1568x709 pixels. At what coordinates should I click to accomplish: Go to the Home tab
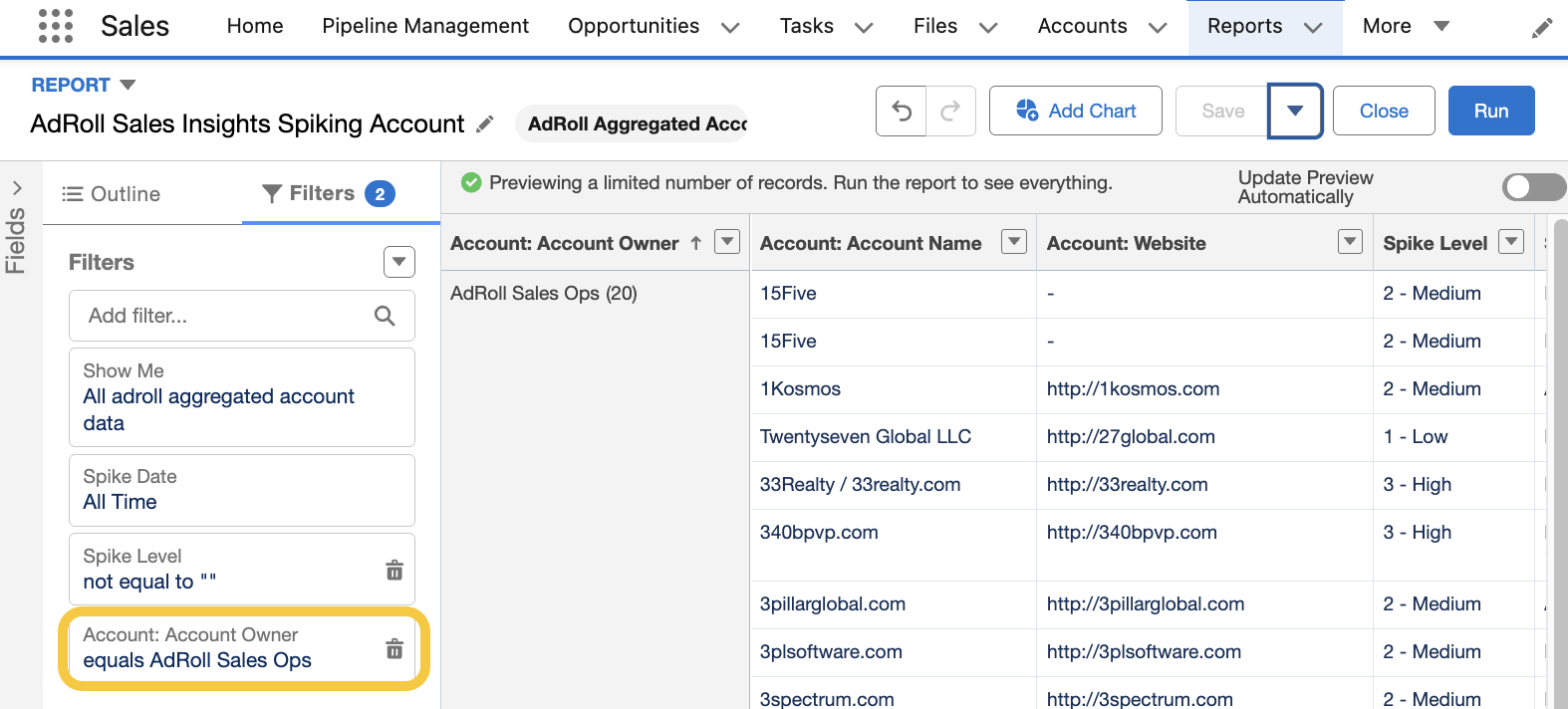coord(255,26)
